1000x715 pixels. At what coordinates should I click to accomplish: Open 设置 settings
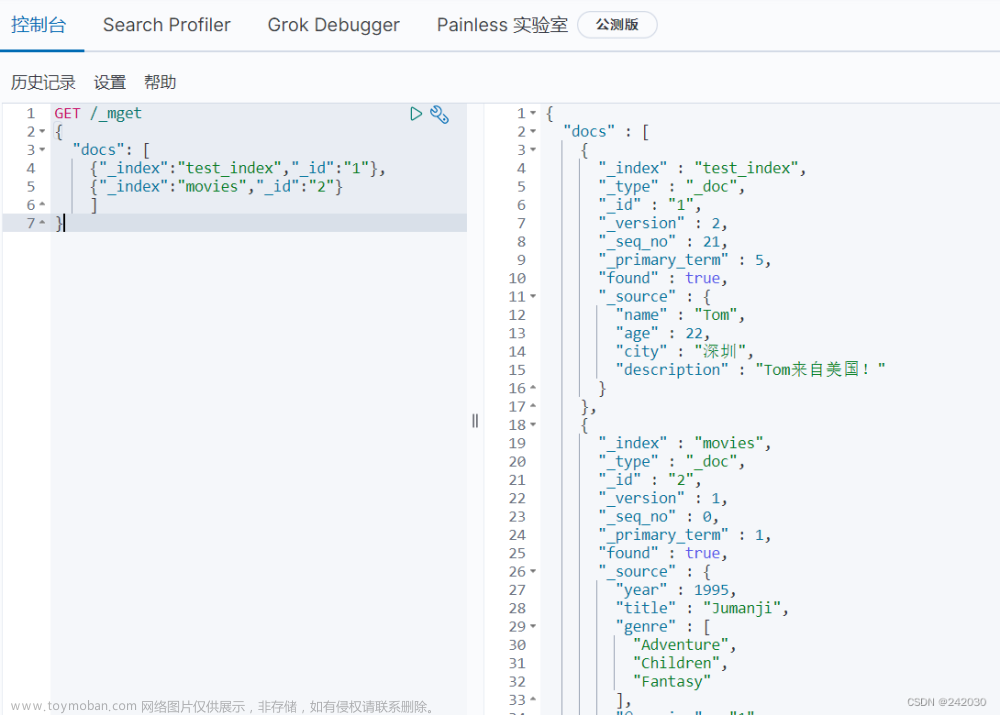110,82
